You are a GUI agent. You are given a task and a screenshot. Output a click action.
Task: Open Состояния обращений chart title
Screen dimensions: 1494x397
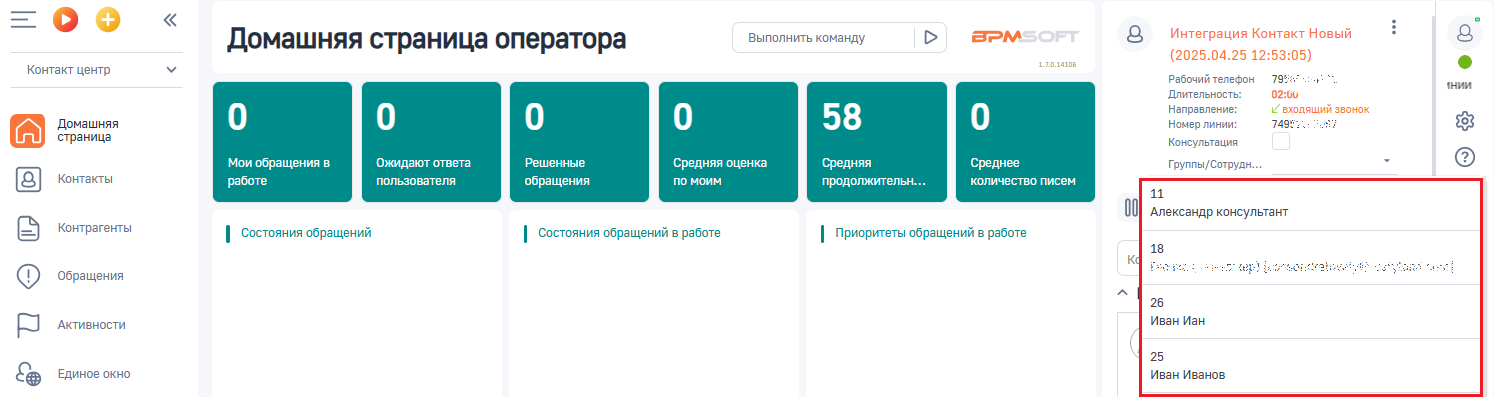click(306, 233)
